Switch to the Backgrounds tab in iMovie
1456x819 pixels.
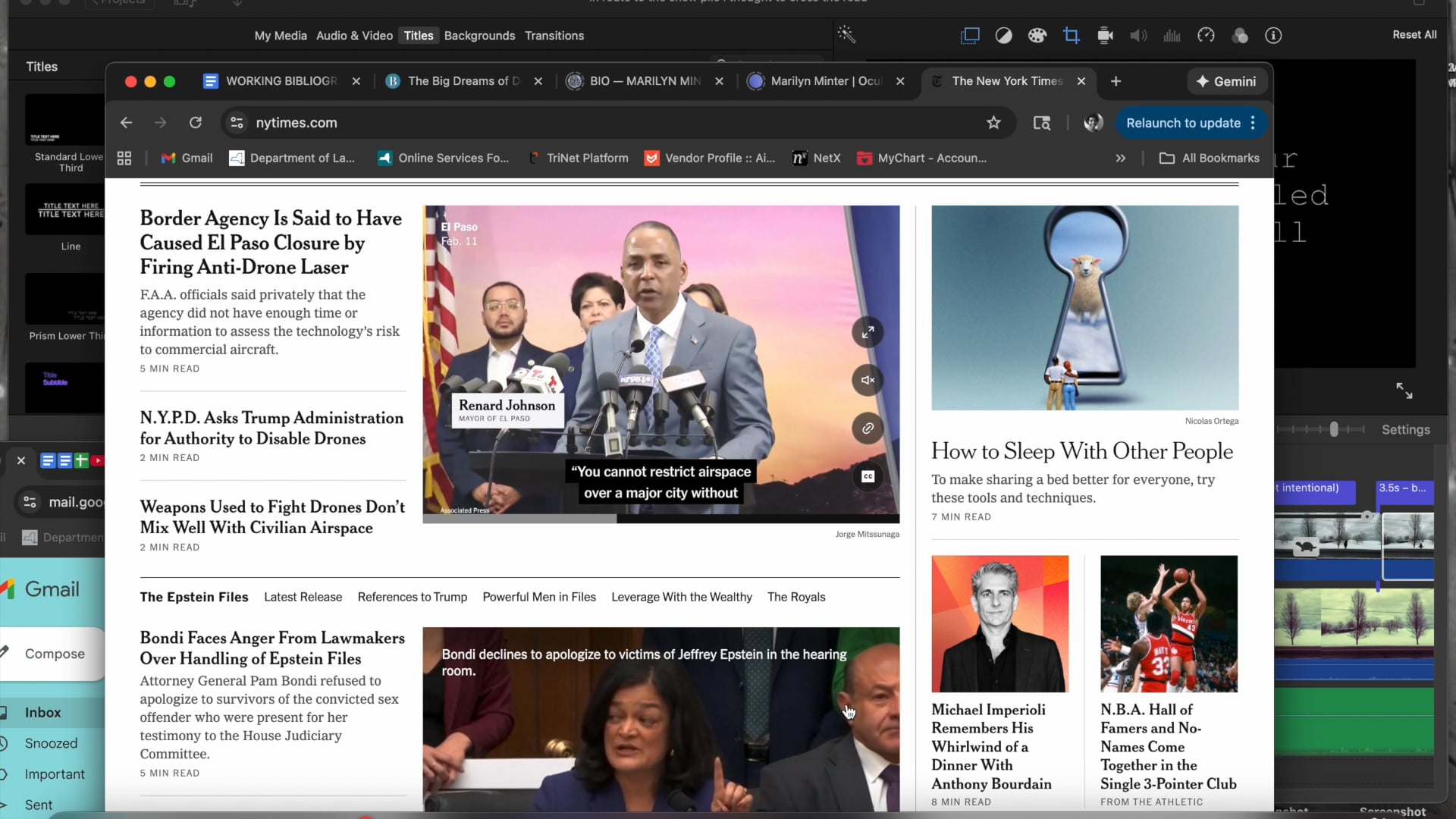pos(479,36)
